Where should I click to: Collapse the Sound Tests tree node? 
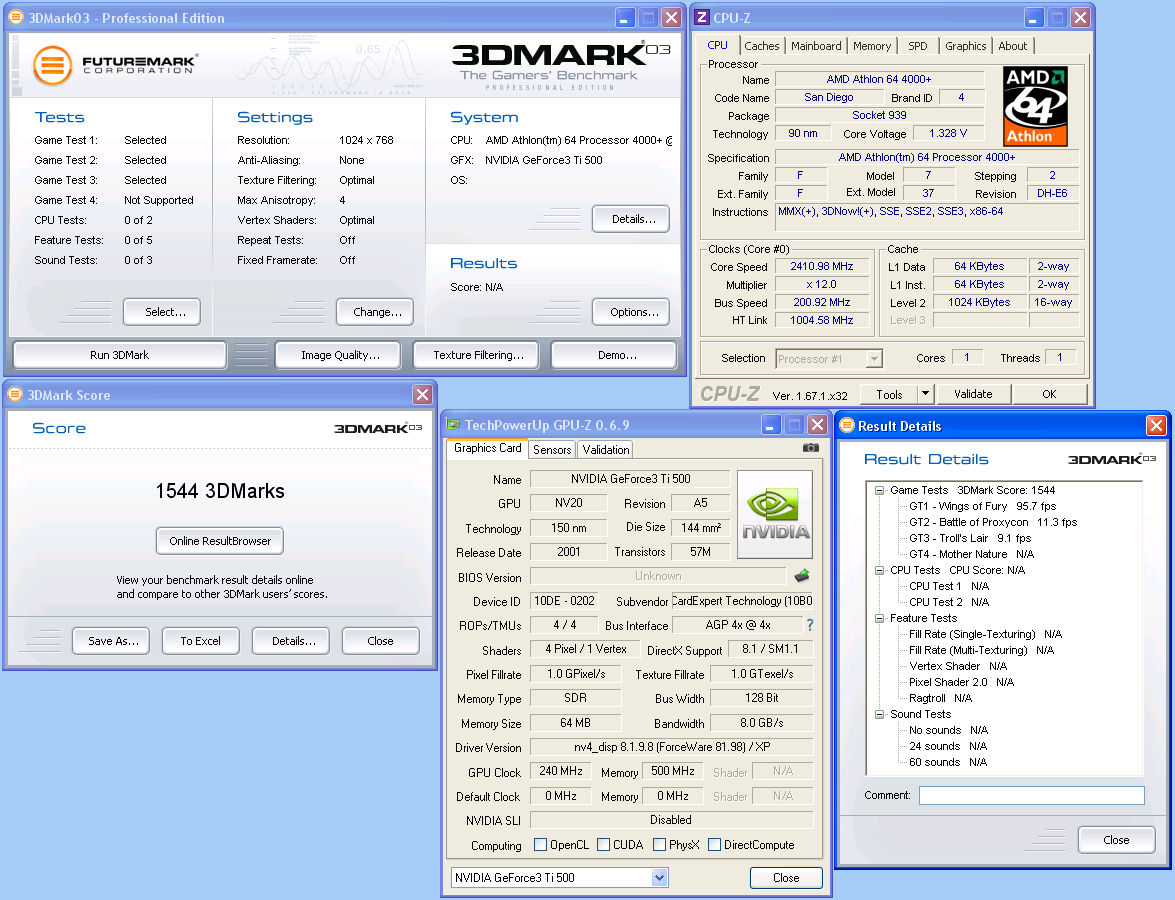879,714
